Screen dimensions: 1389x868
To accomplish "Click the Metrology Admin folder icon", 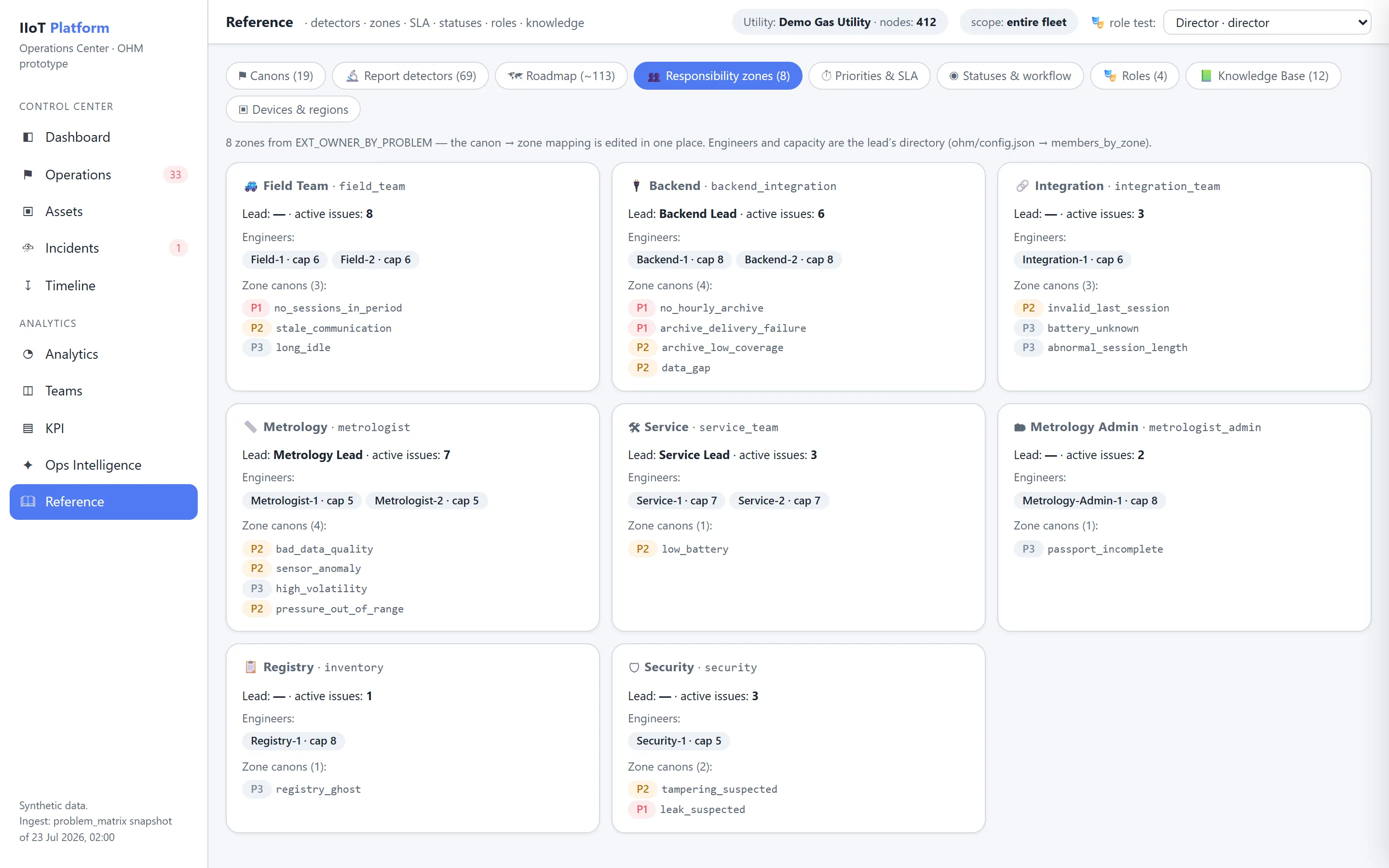I will coord(1020,427).
